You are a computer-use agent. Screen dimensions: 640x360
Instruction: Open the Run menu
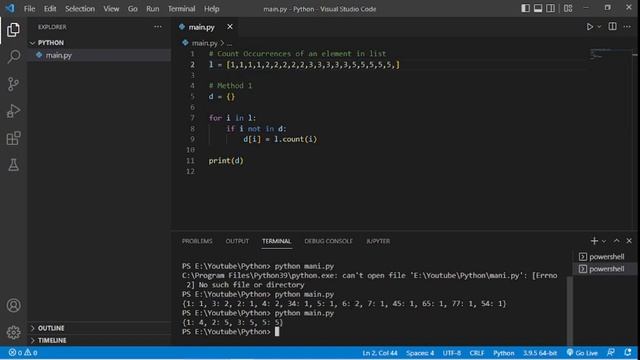[x=153, y=9]
